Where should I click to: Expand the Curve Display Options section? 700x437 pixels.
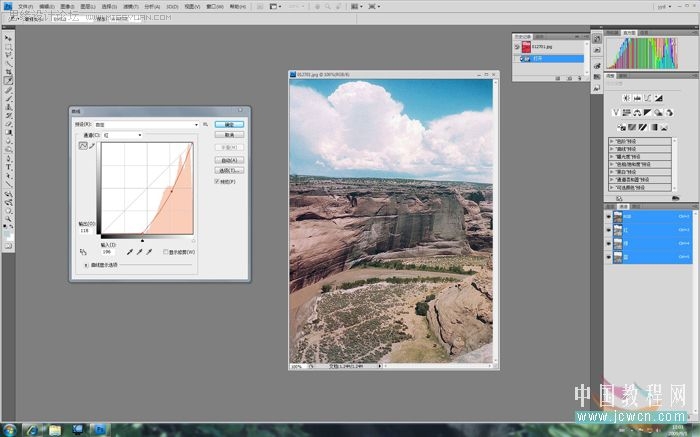pos(86,265)
